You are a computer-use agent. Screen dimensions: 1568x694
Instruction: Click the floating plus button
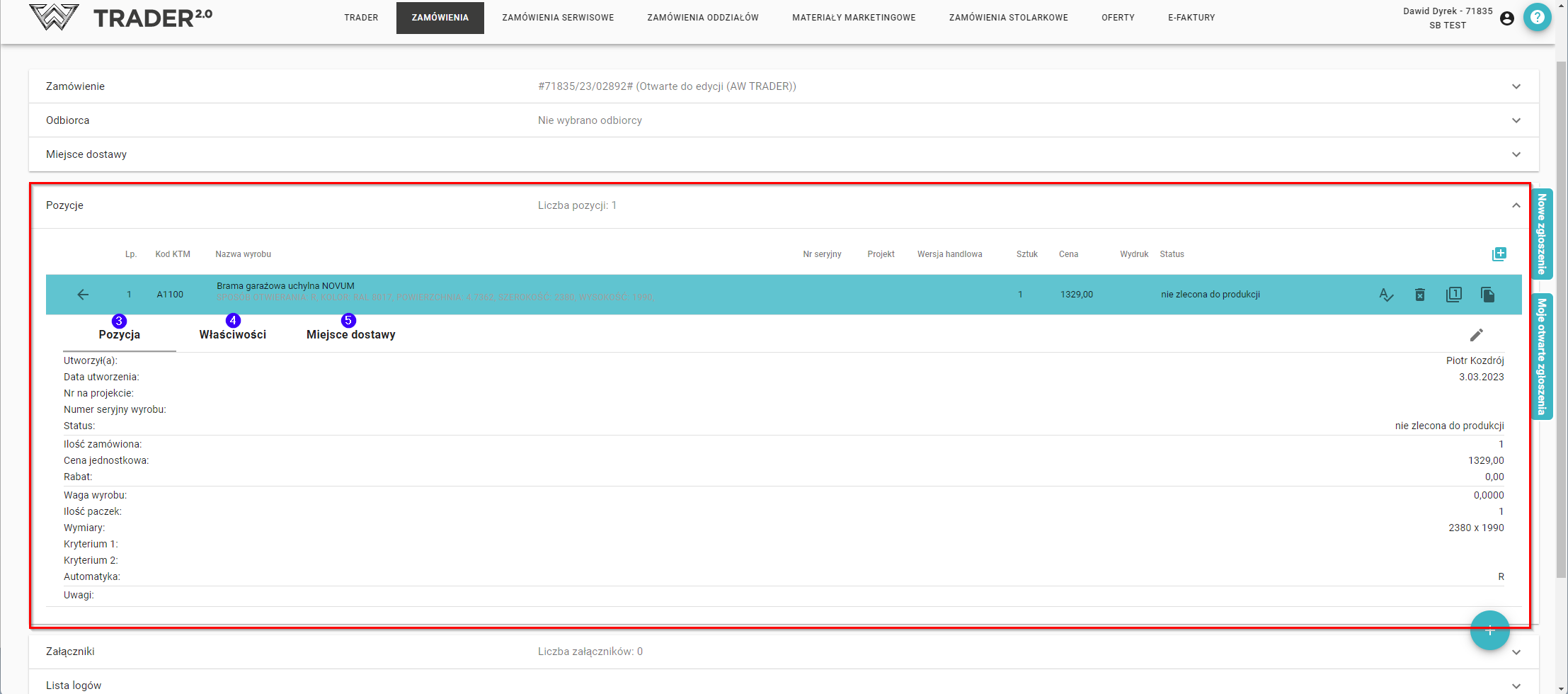point(1489,630)
